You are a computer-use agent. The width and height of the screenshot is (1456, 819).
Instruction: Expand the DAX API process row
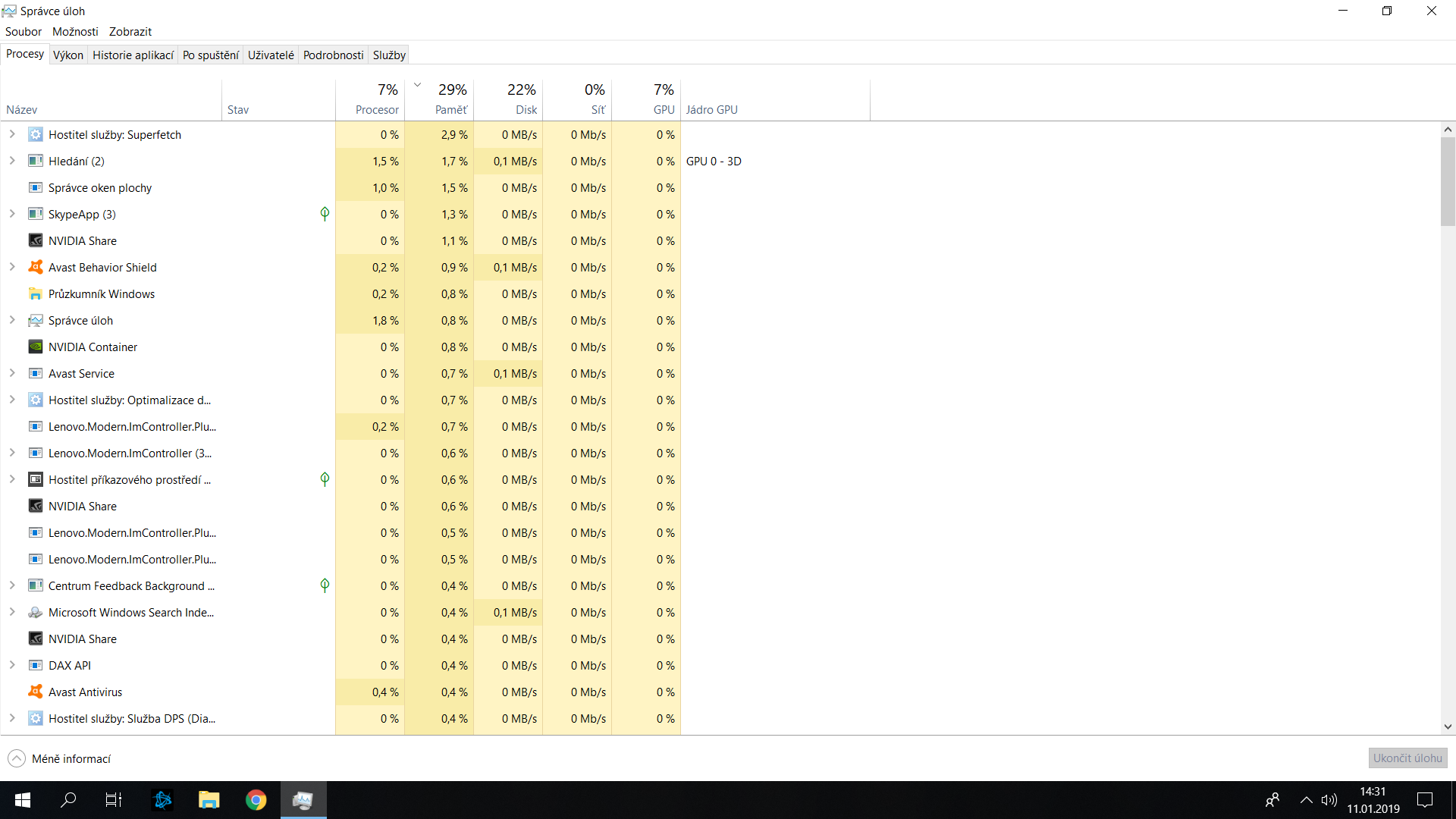tap(12, 665)
